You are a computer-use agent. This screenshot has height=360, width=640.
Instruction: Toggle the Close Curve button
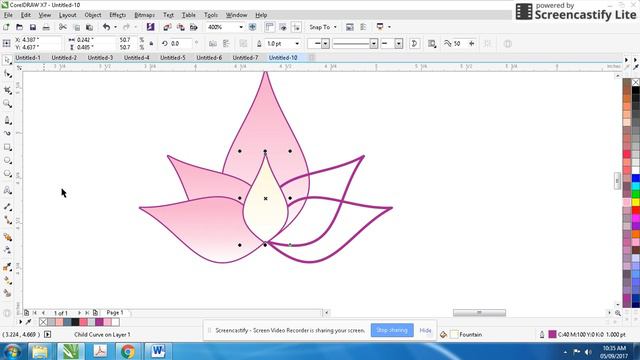tap(414, 44)
